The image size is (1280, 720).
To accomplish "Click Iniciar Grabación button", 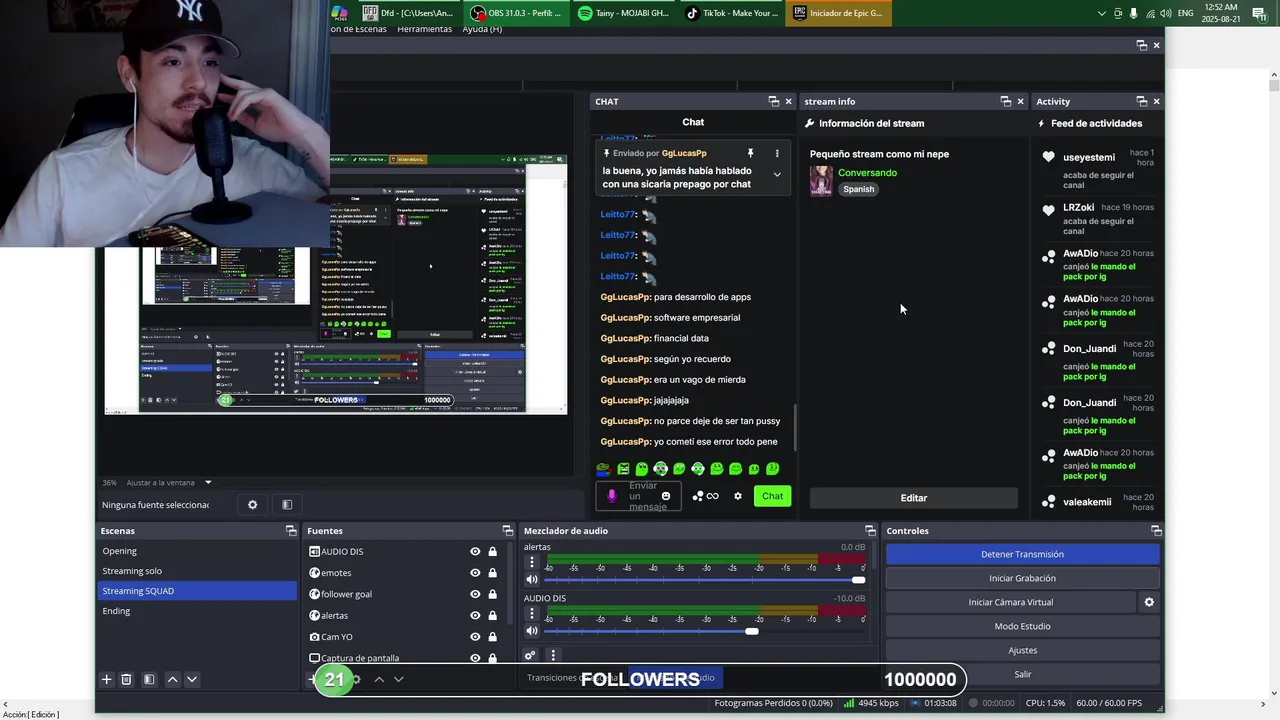I will 1022,578.
